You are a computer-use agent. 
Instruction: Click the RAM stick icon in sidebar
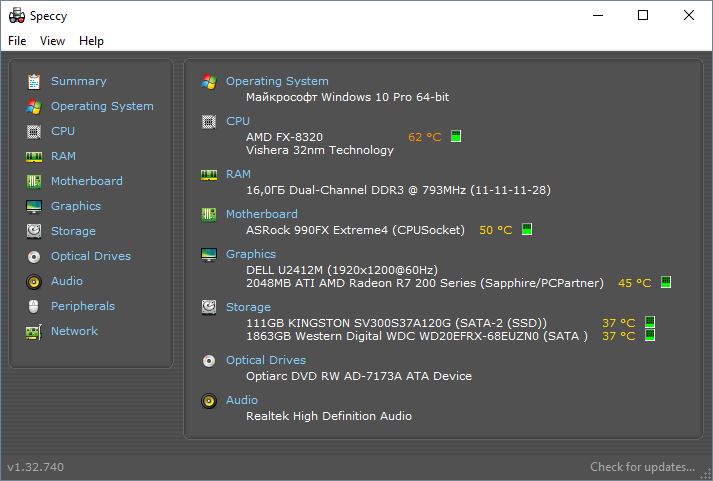click(34, 157)
